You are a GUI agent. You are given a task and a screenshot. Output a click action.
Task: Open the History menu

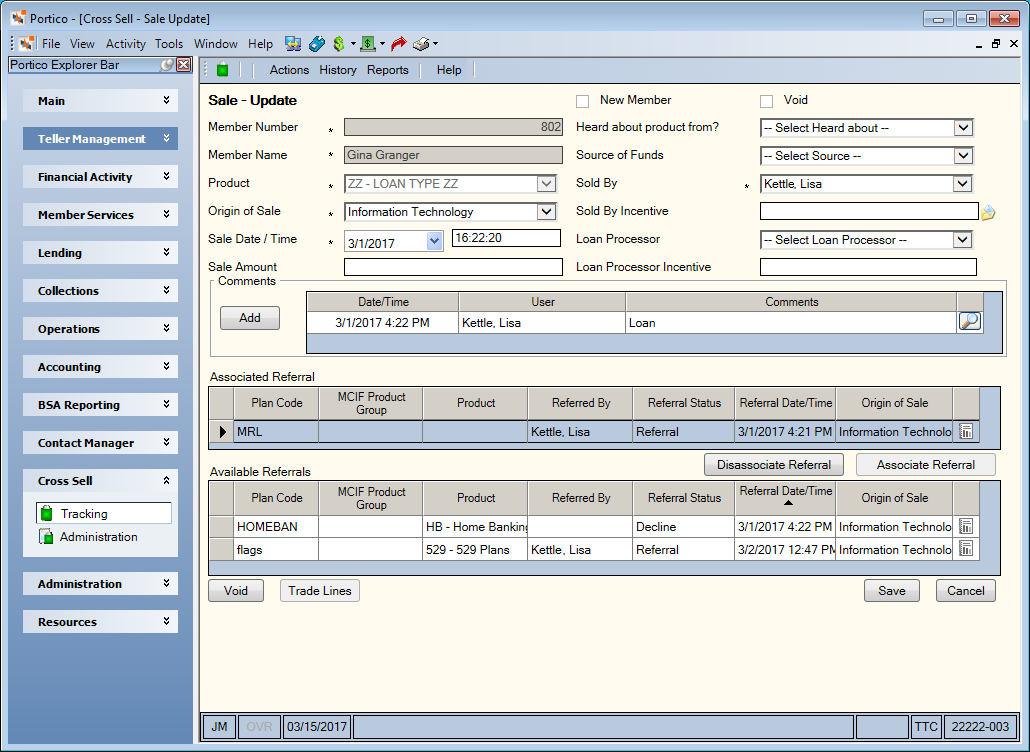pyautogui.click(x=338, y=70)
